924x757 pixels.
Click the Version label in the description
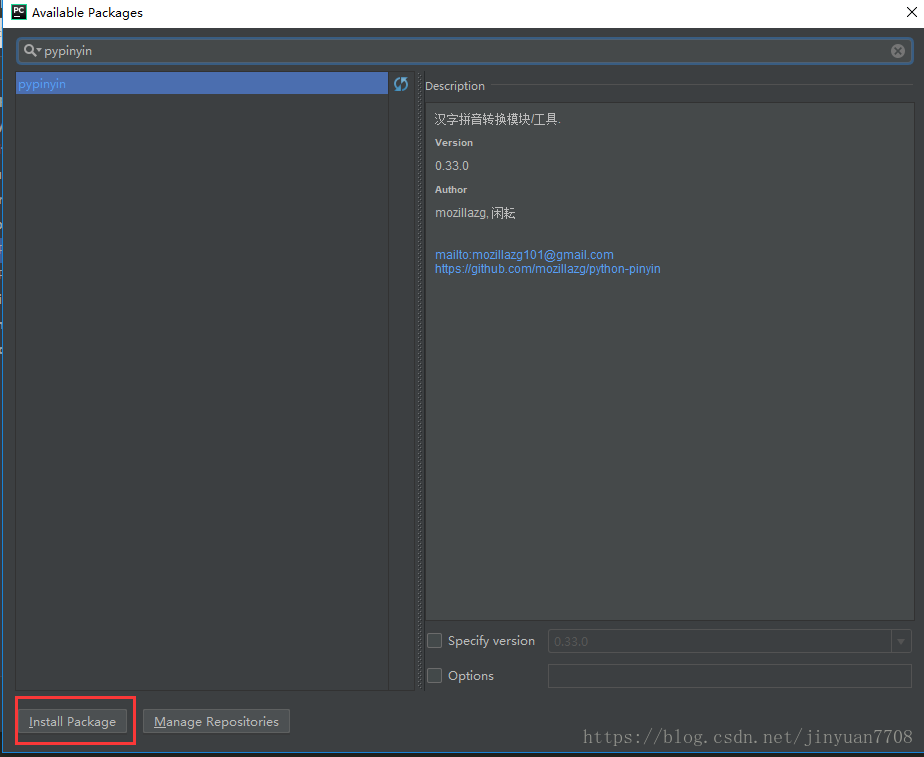[x=454, y=143]
